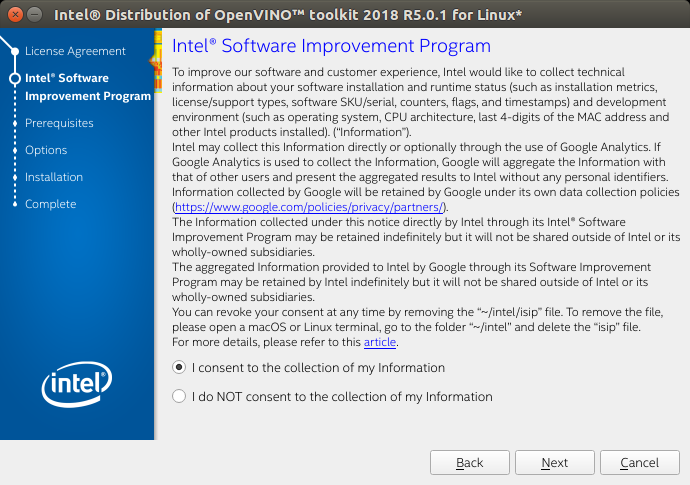Image resolution: width=690 pixels, height=485 pixels.
Task: Click the red window close button
Action: [15, 15]
